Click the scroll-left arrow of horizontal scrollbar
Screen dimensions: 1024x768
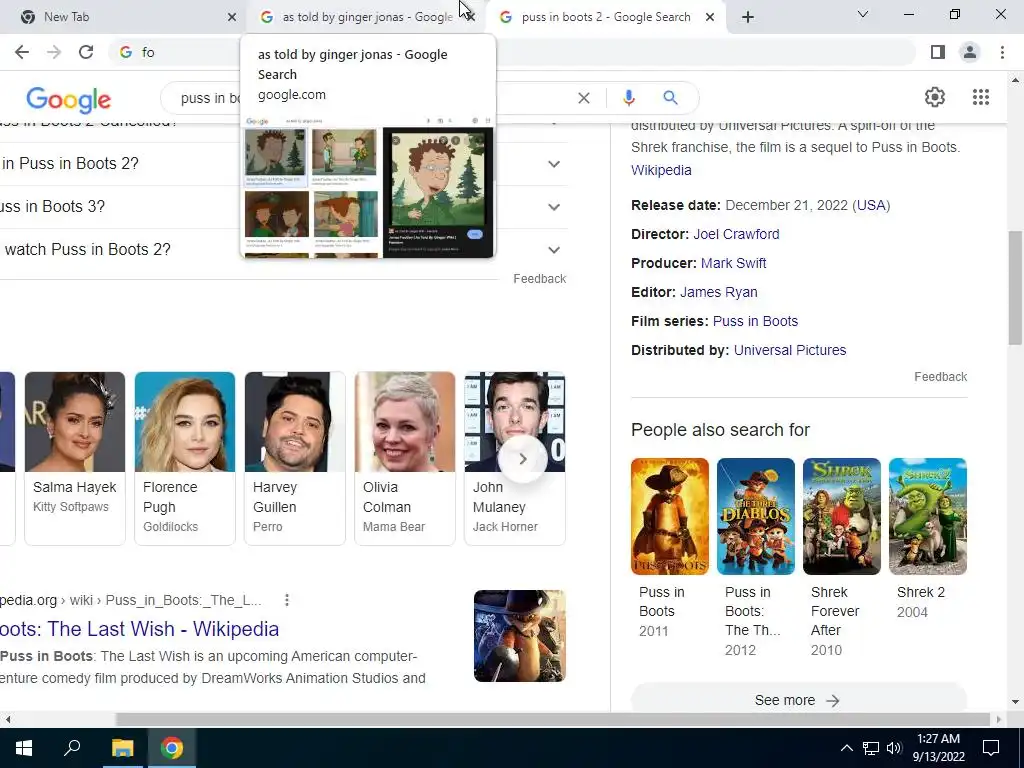click(7, 719)
